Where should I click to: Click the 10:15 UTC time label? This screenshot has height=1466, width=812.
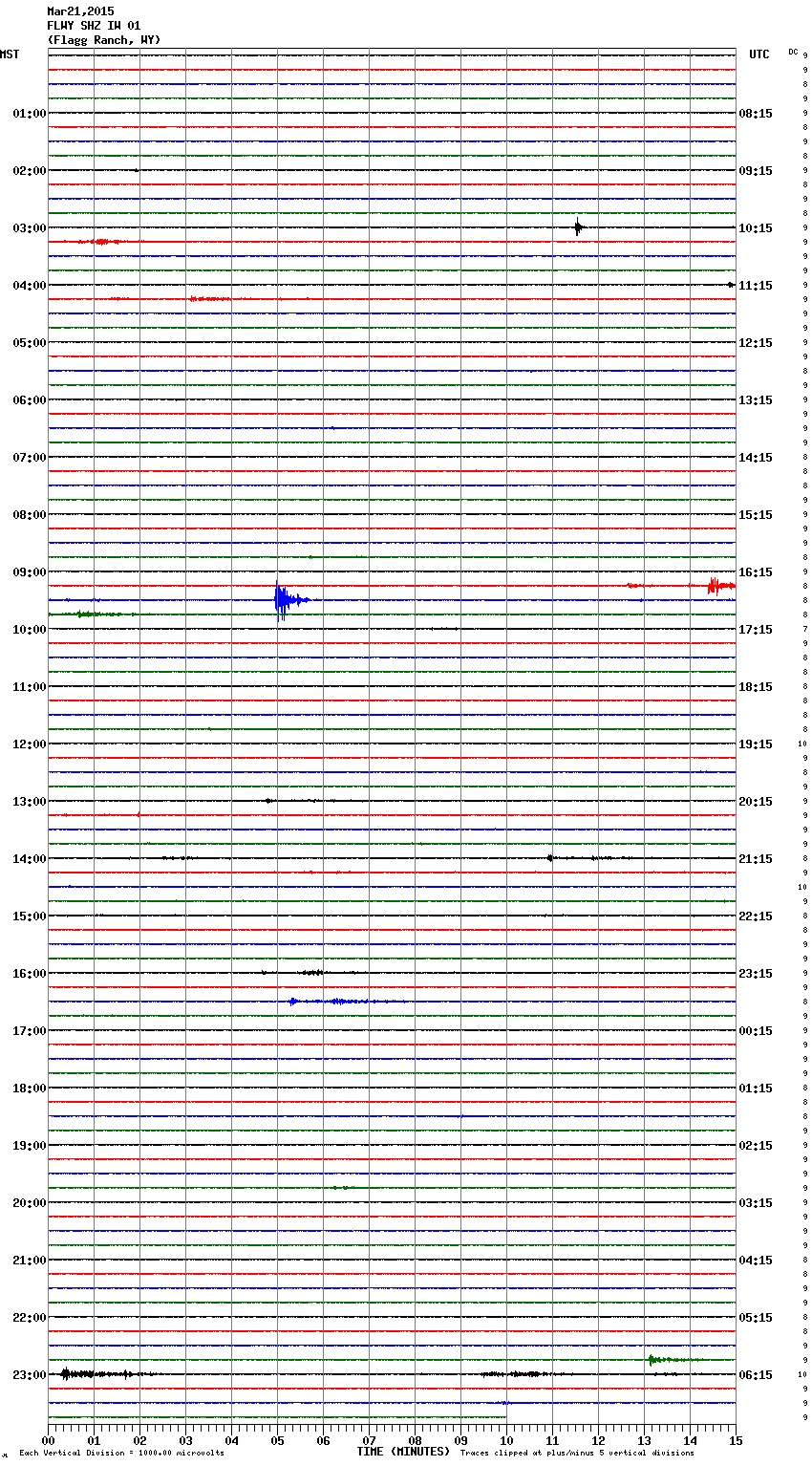tap(756, 228)
